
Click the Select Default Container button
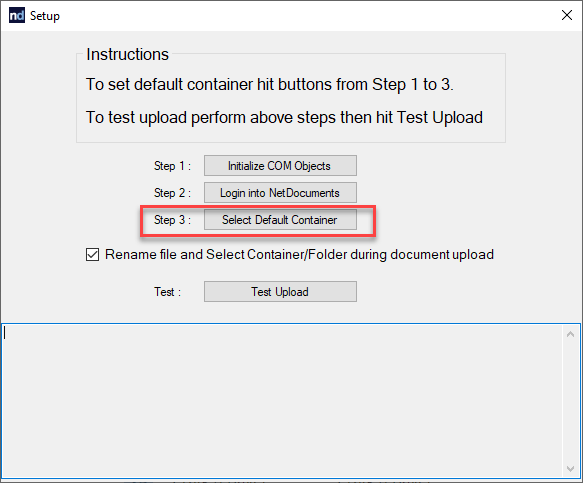pos(280,220)
